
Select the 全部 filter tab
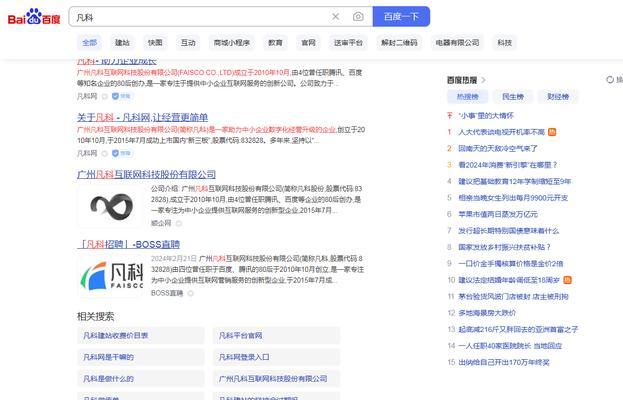coord(89,43)
